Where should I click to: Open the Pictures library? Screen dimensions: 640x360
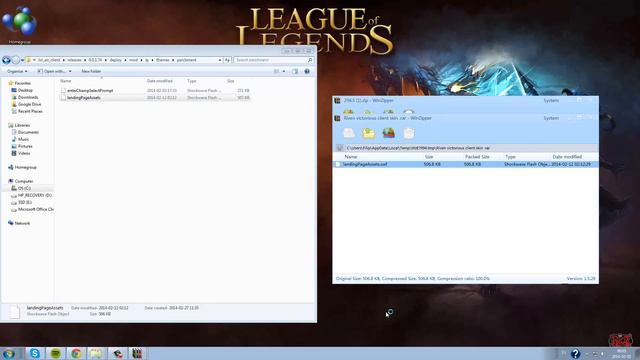(x=25, y=147)
